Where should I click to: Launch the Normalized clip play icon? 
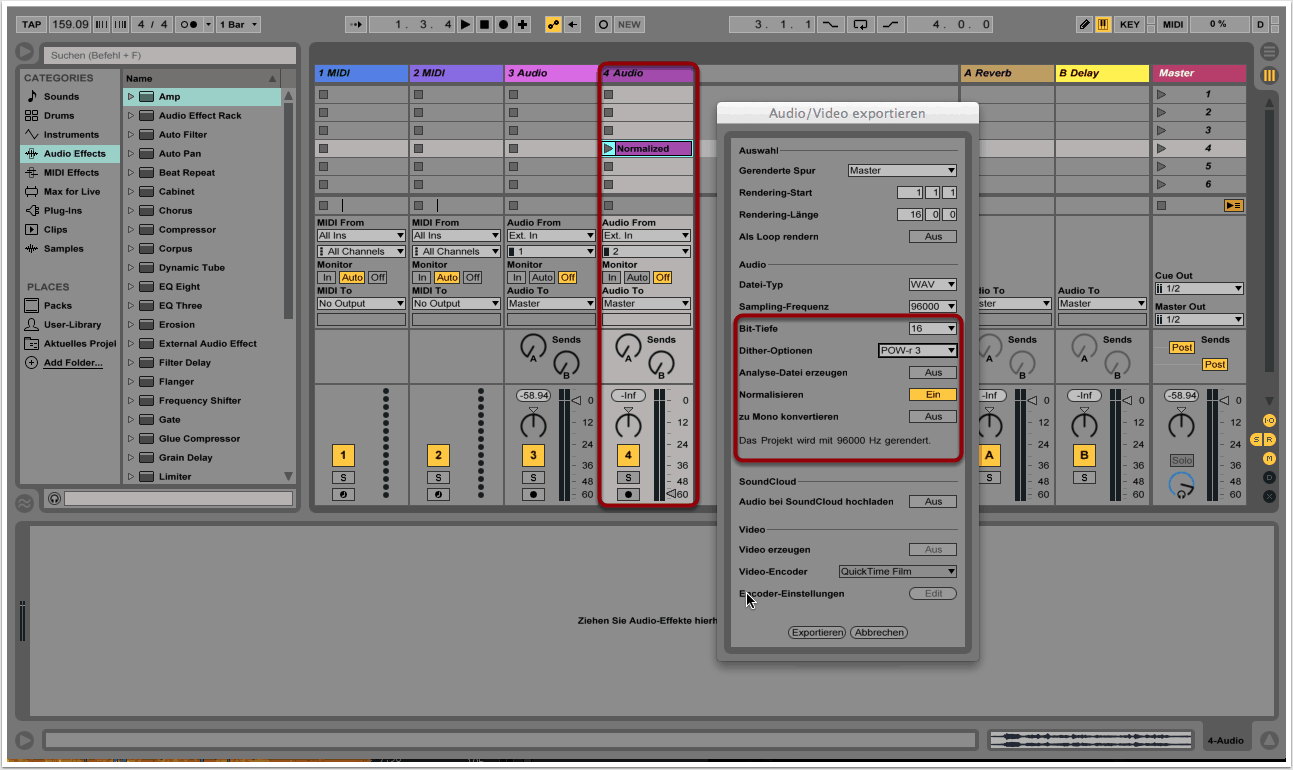tap(609, 149)
